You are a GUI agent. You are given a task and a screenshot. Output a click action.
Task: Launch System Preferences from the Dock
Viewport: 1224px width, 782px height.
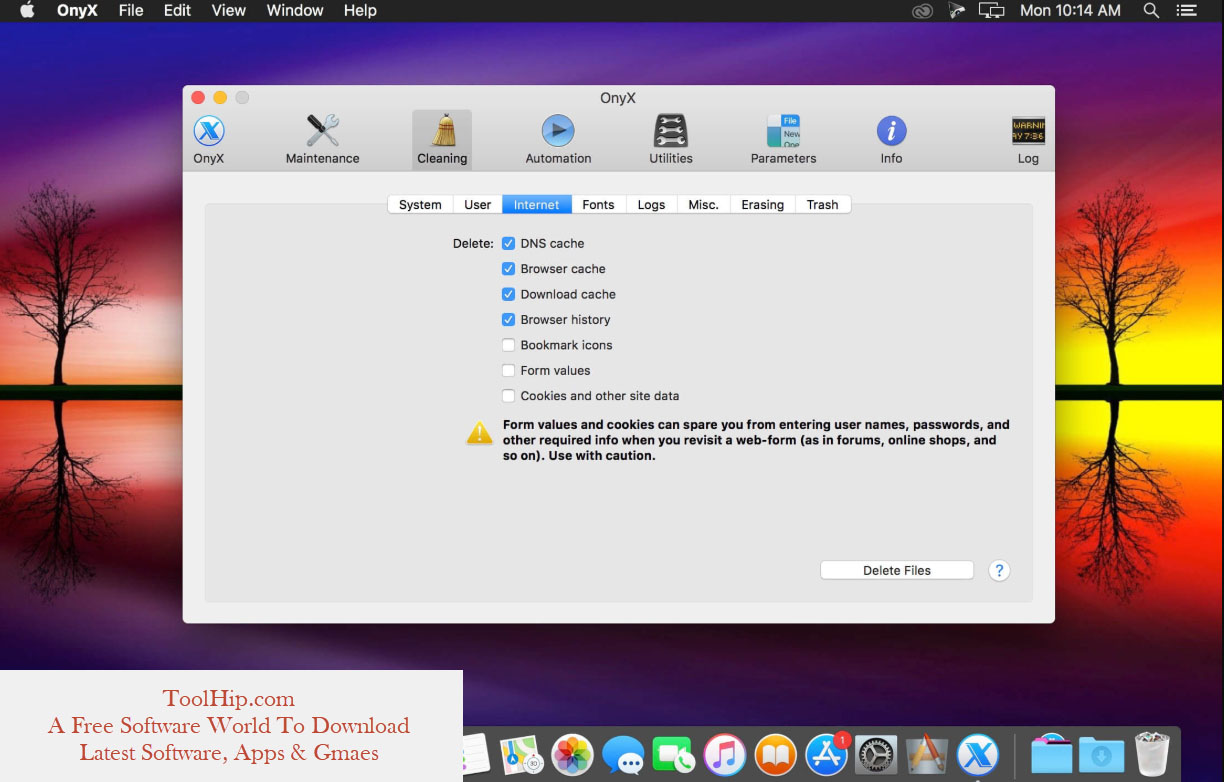877,754
